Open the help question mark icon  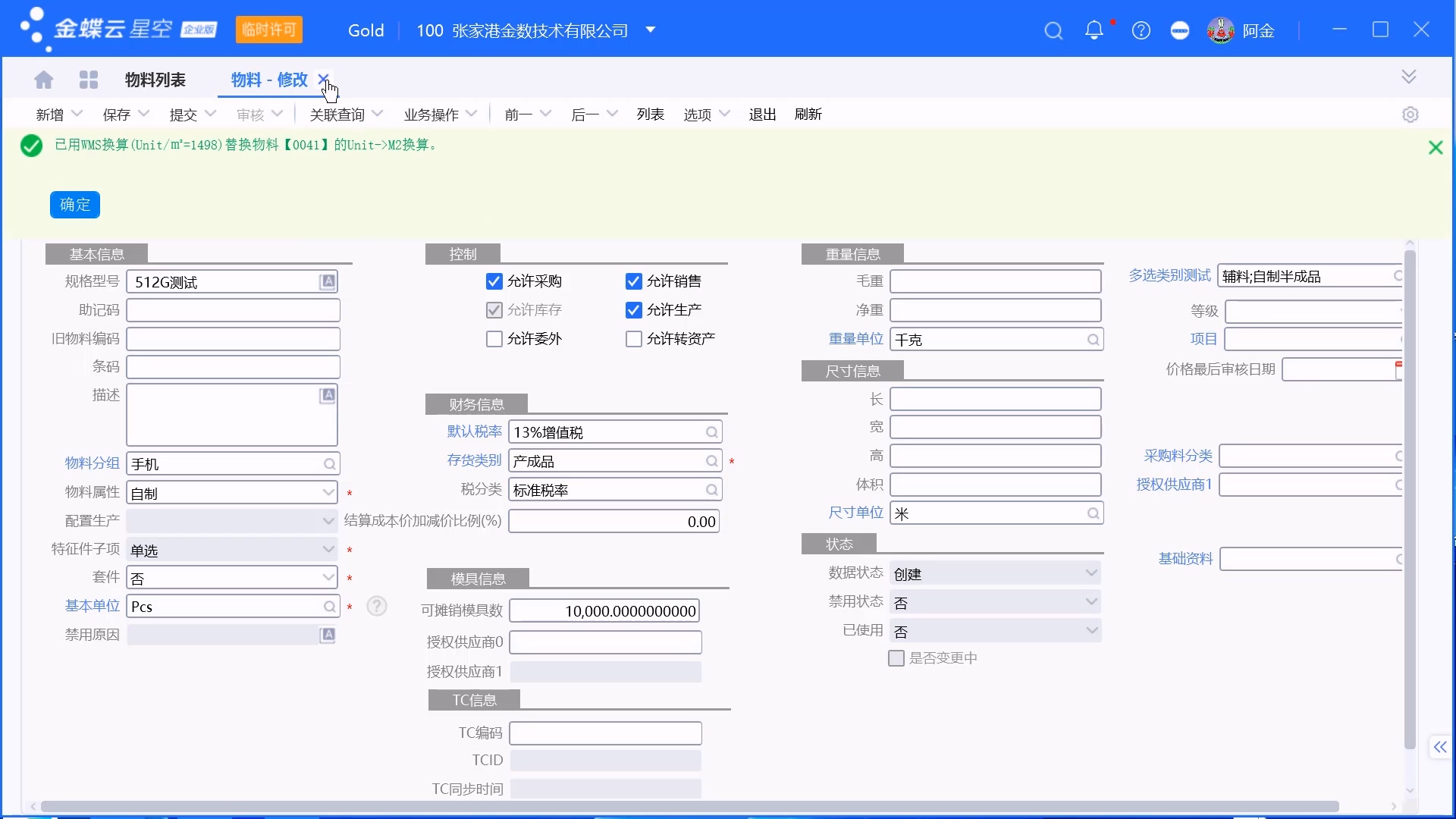tap(1141, 31)
